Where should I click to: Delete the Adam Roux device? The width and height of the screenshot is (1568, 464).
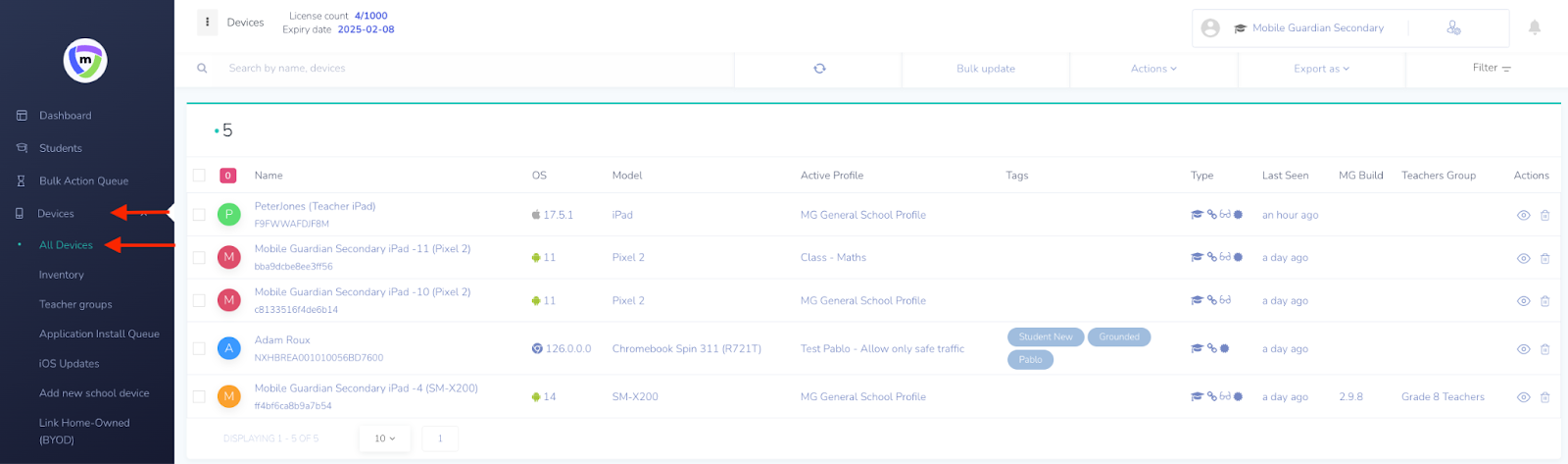[x=1544, y=349]
